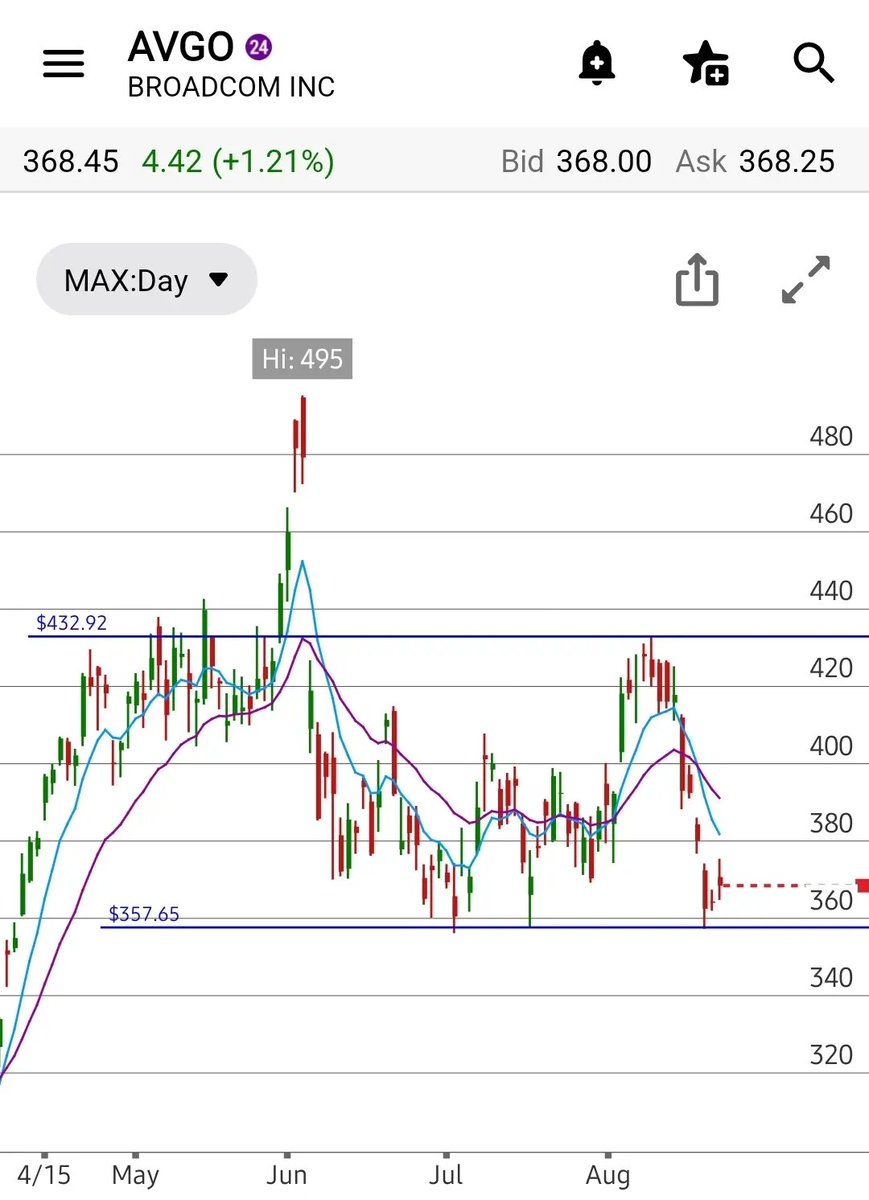This screenshot has height=1200, width=869.
Task: Tap the AVGO ticker symbol
Action: [181, 46]
